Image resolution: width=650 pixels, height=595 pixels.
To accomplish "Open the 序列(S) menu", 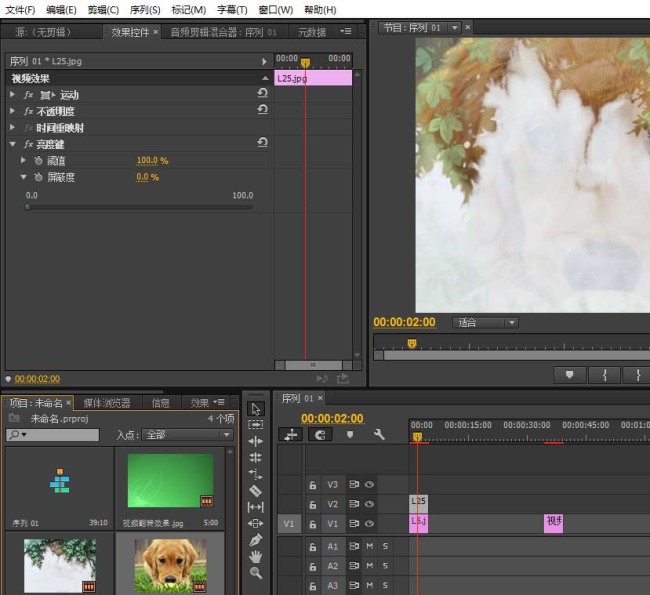I will pos(145,10).
